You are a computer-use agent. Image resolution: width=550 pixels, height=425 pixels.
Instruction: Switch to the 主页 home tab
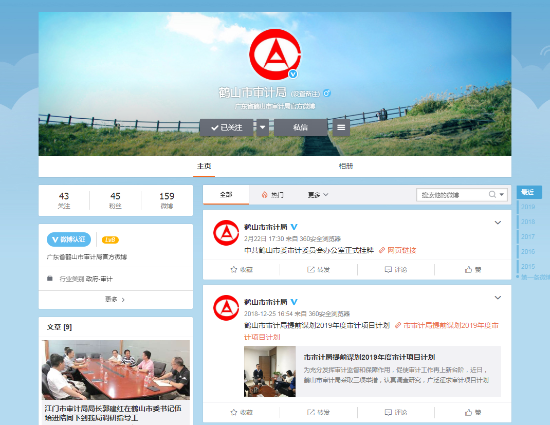[204, 166]
